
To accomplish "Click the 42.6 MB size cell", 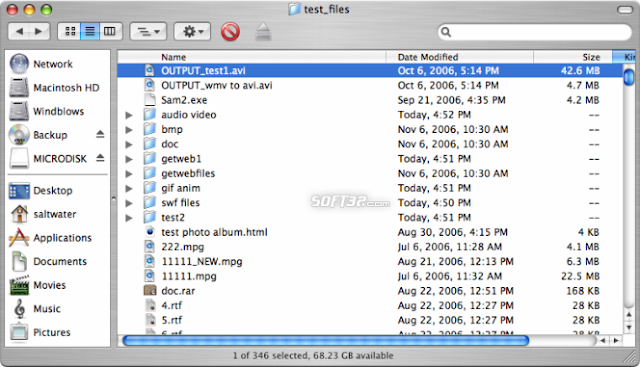I will point(580,71).
